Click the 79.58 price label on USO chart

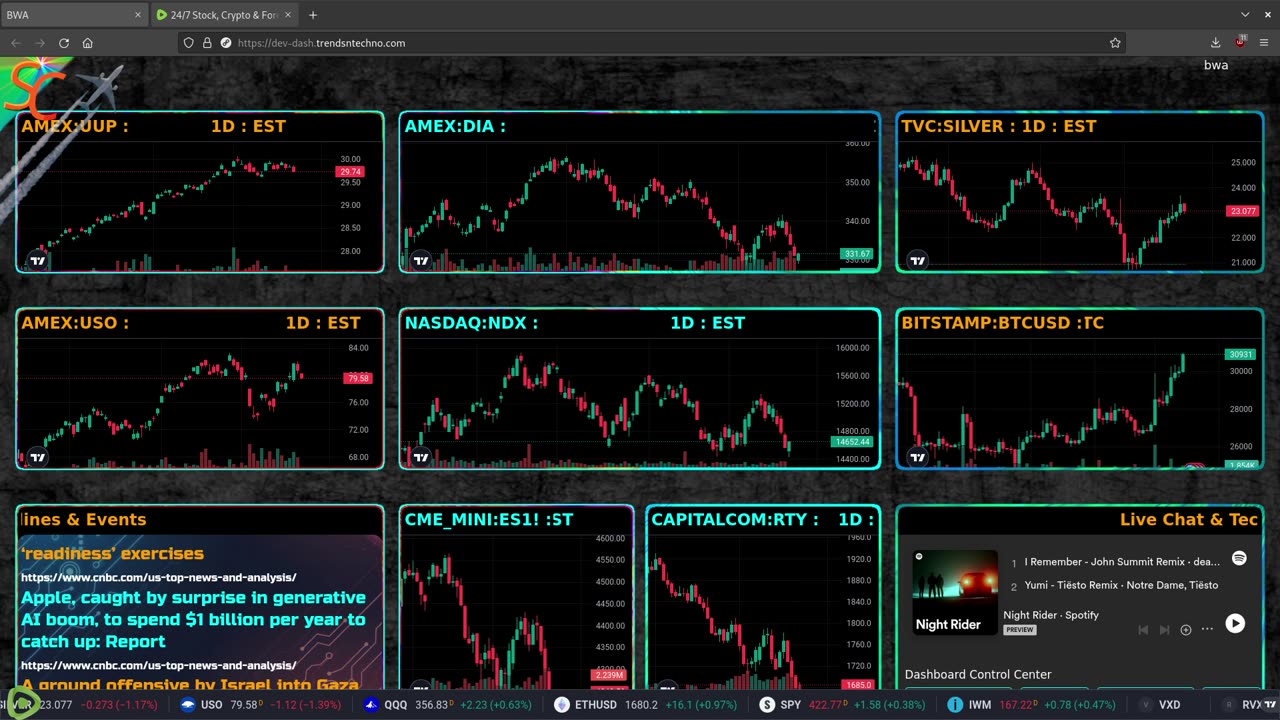(357, 378)
